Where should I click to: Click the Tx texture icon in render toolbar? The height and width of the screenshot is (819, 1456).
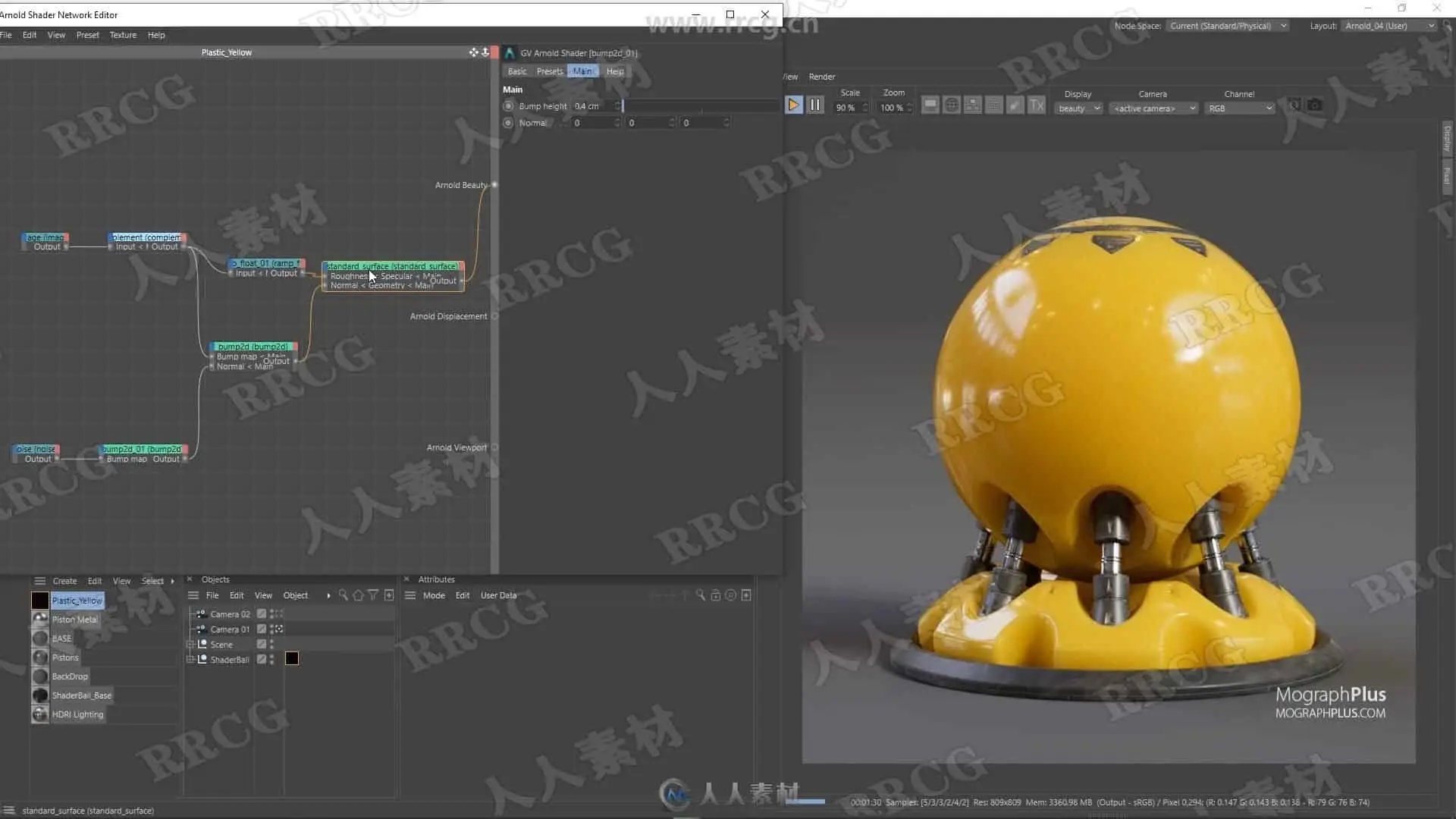[x=1037, y=105]
